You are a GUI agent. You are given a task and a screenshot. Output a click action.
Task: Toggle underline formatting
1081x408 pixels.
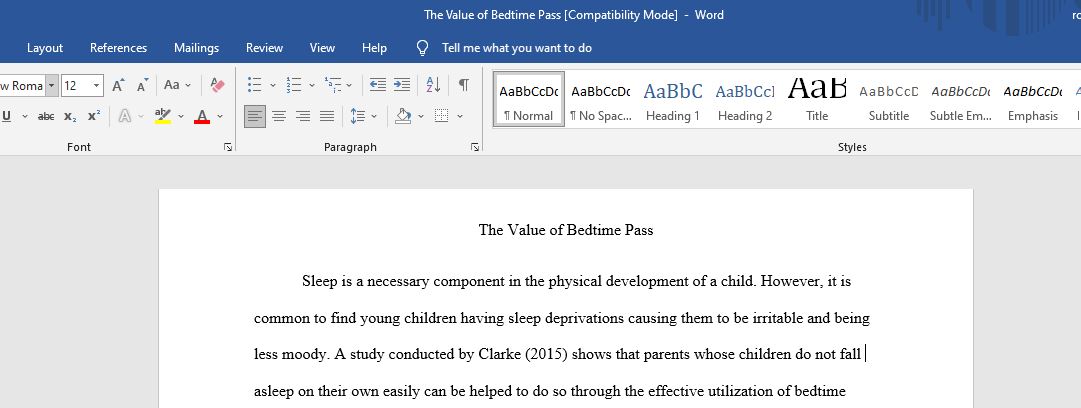click(x=7, y=116)
